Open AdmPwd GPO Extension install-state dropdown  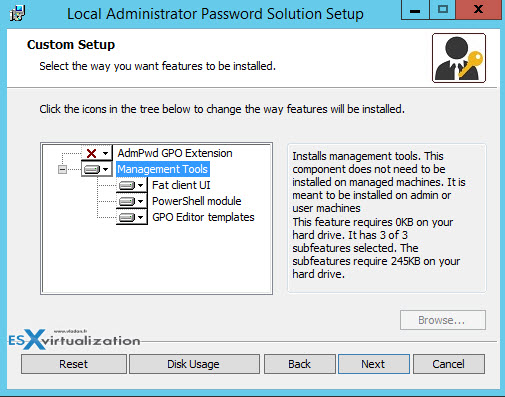tap(97, 153)
